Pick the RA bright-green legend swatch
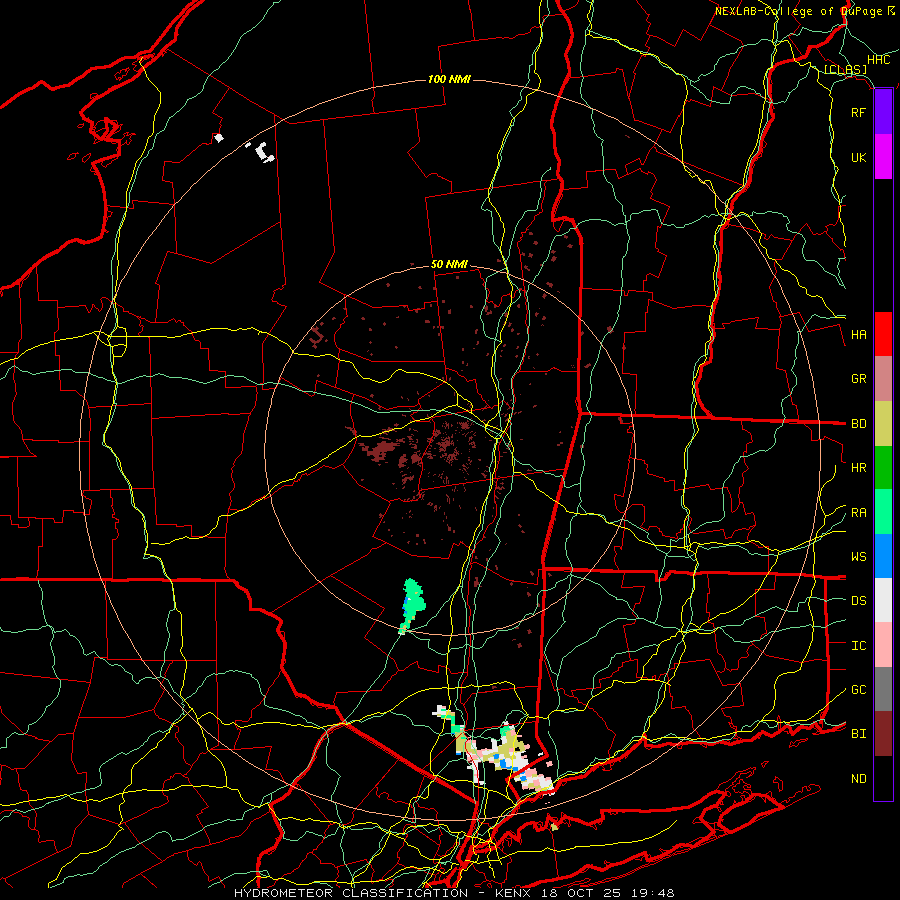 coord(883,512)
